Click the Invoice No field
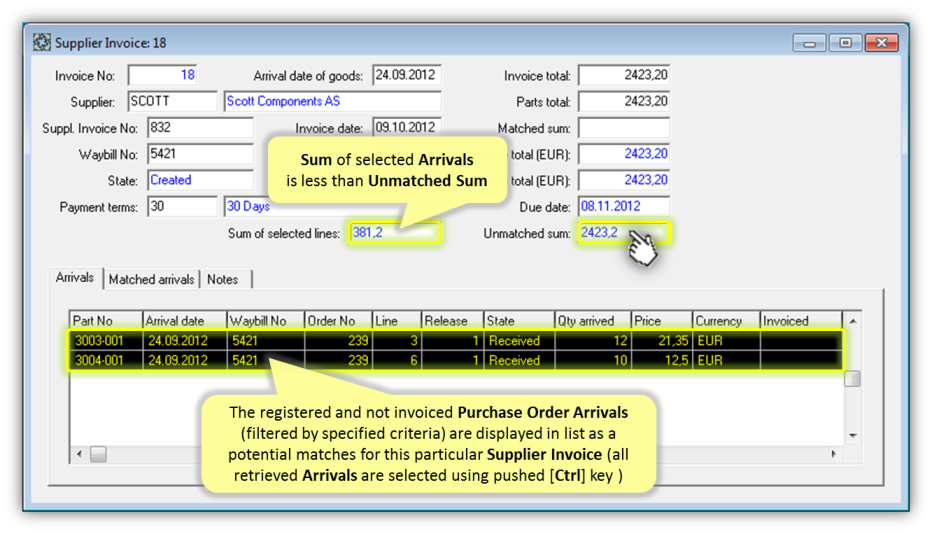Image resolution: width=932 pixels, height=534 pixels. (163, 75)
